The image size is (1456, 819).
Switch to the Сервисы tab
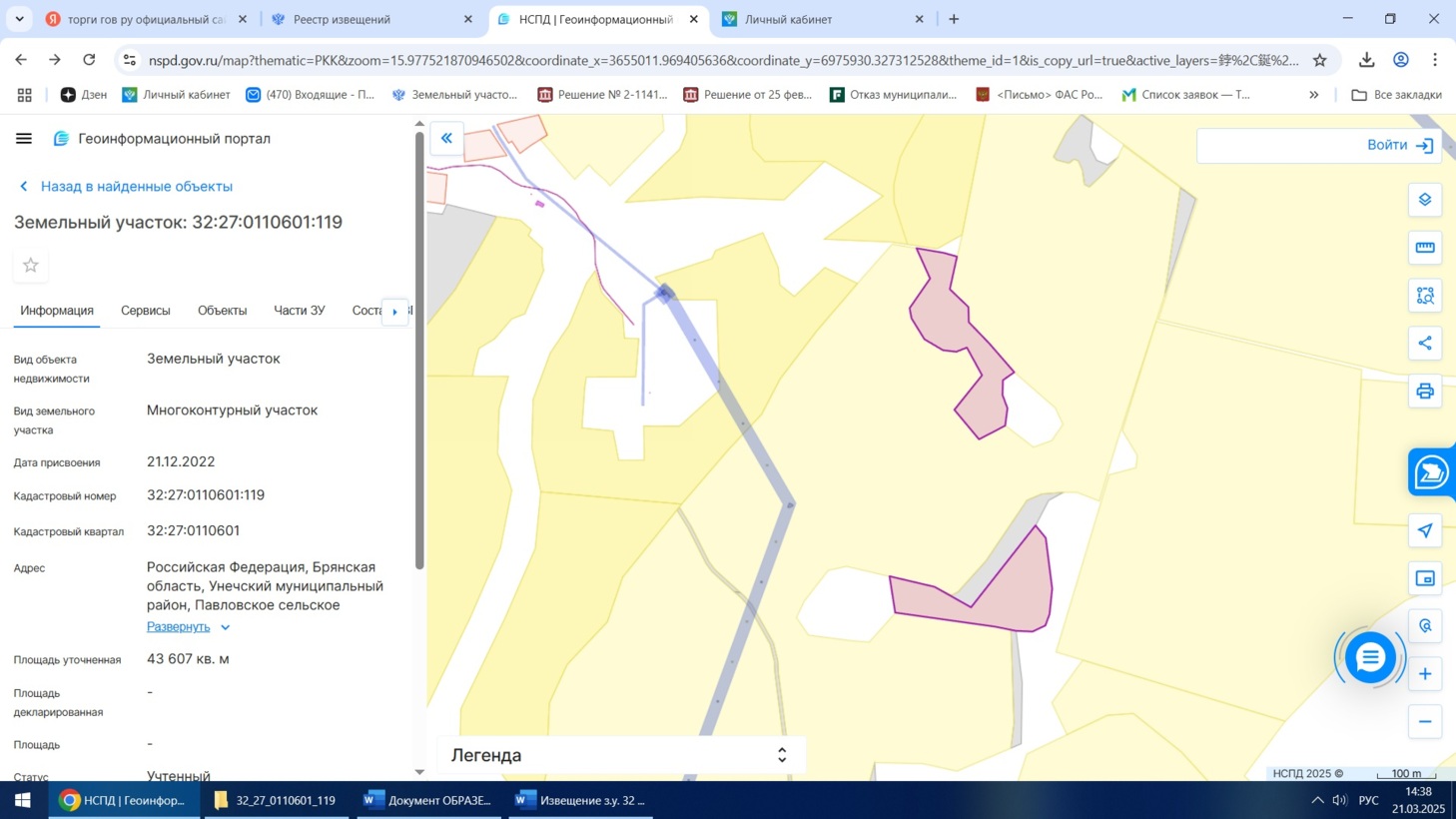(x=146, y=311)
